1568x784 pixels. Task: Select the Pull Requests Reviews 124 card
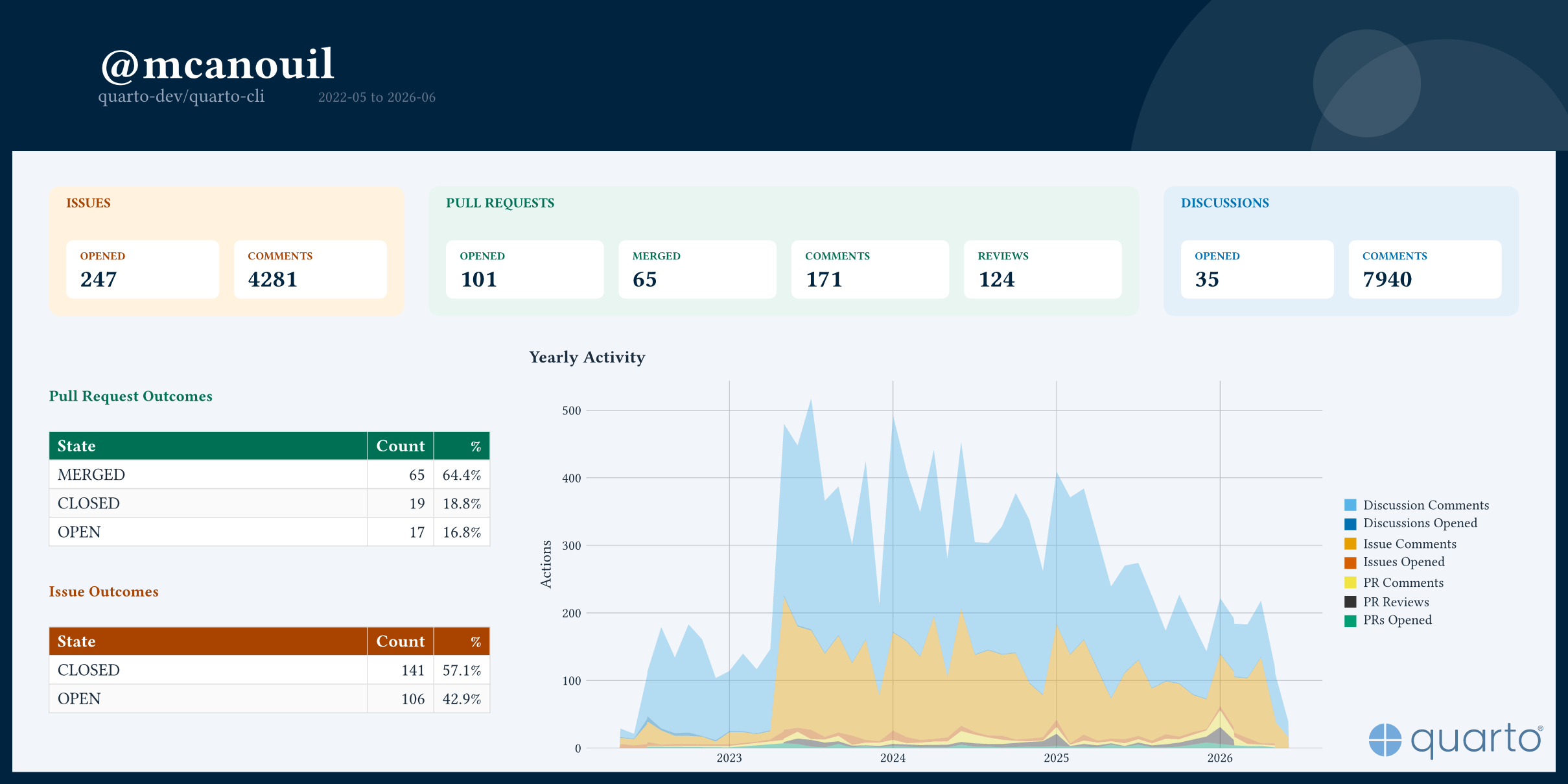tap(1043, 270)
